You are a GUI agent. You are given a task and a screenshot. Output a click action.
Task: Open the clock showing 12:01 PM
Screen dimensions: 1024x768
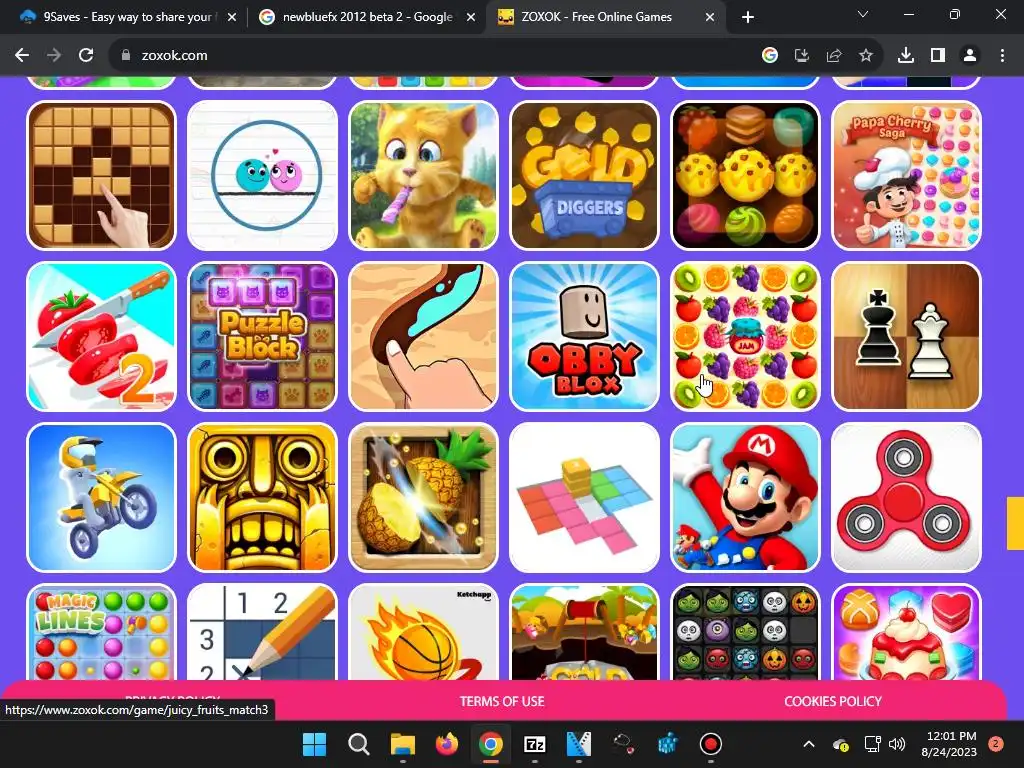pyautogui.click(x=949, y=744)
